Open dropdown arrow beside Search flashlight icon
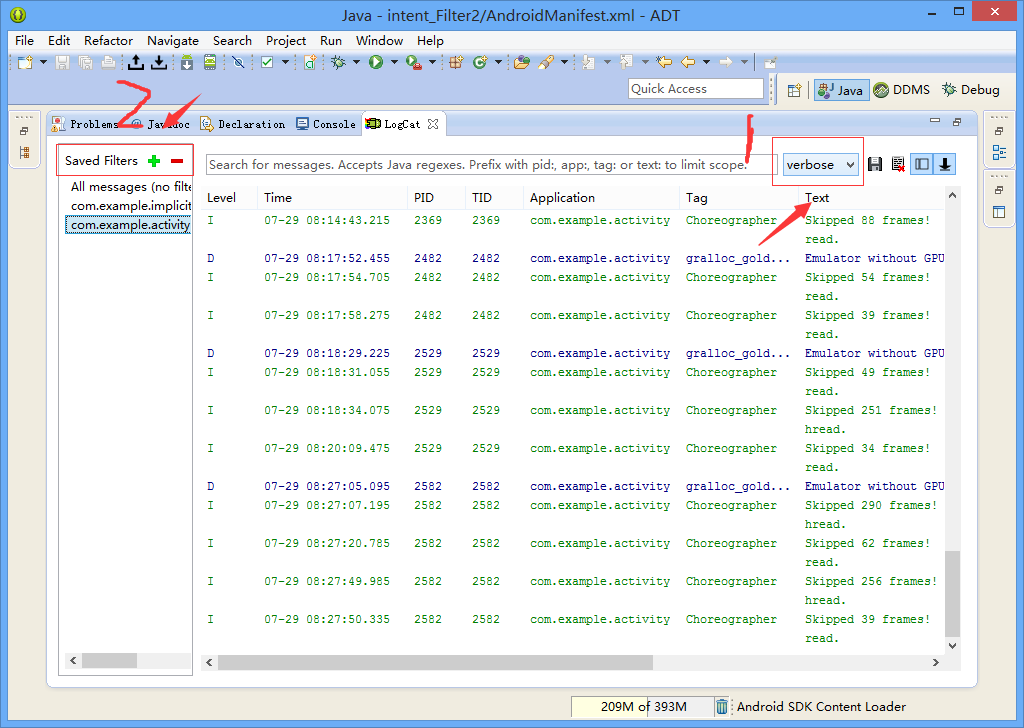The width and height of the screenshot is (1024, 728). click(x=564, y=63)
